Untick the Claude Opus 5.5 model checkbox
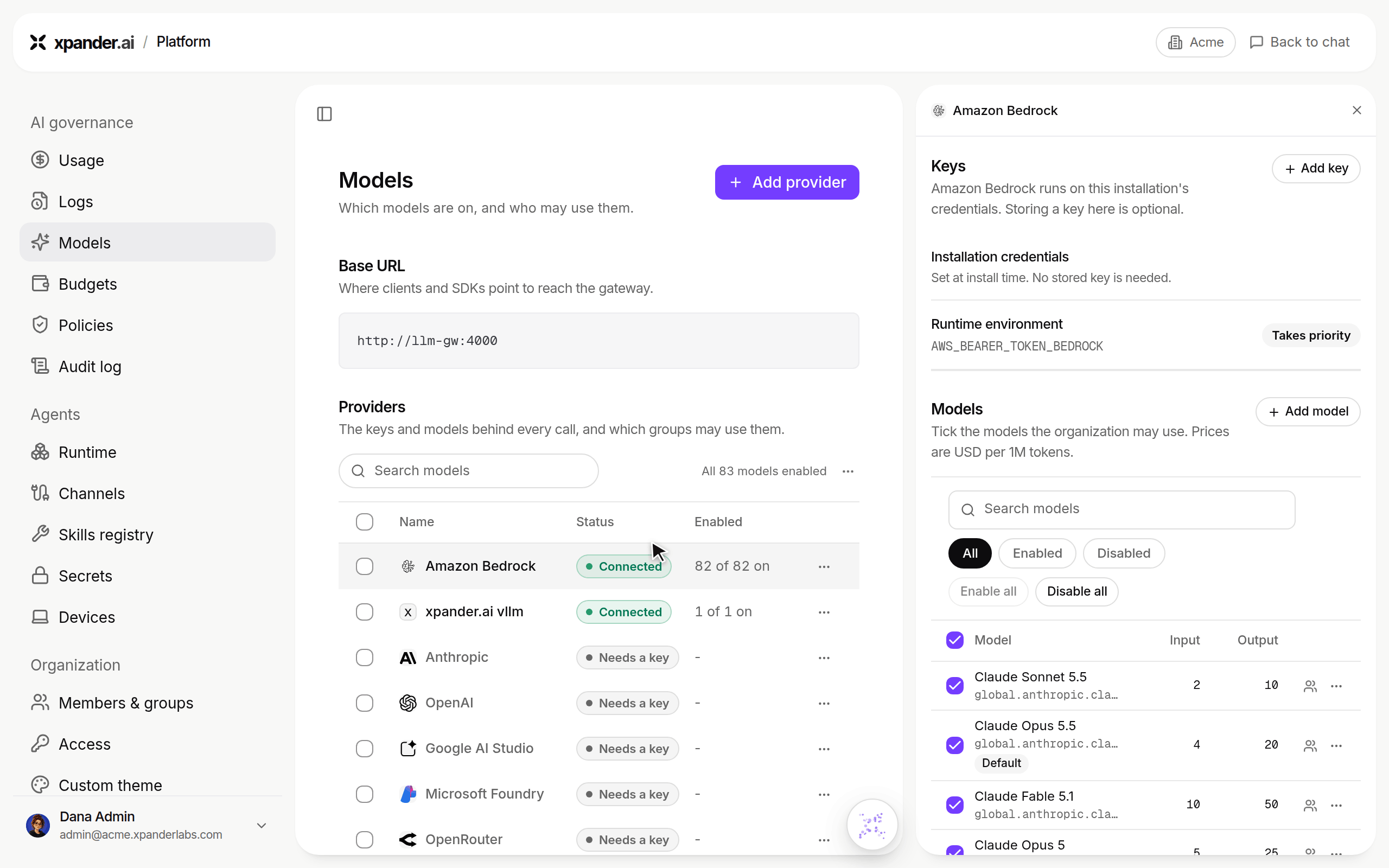Viewport: 1389px width, 868px height. pyautogui.click(x=954, y=745)
